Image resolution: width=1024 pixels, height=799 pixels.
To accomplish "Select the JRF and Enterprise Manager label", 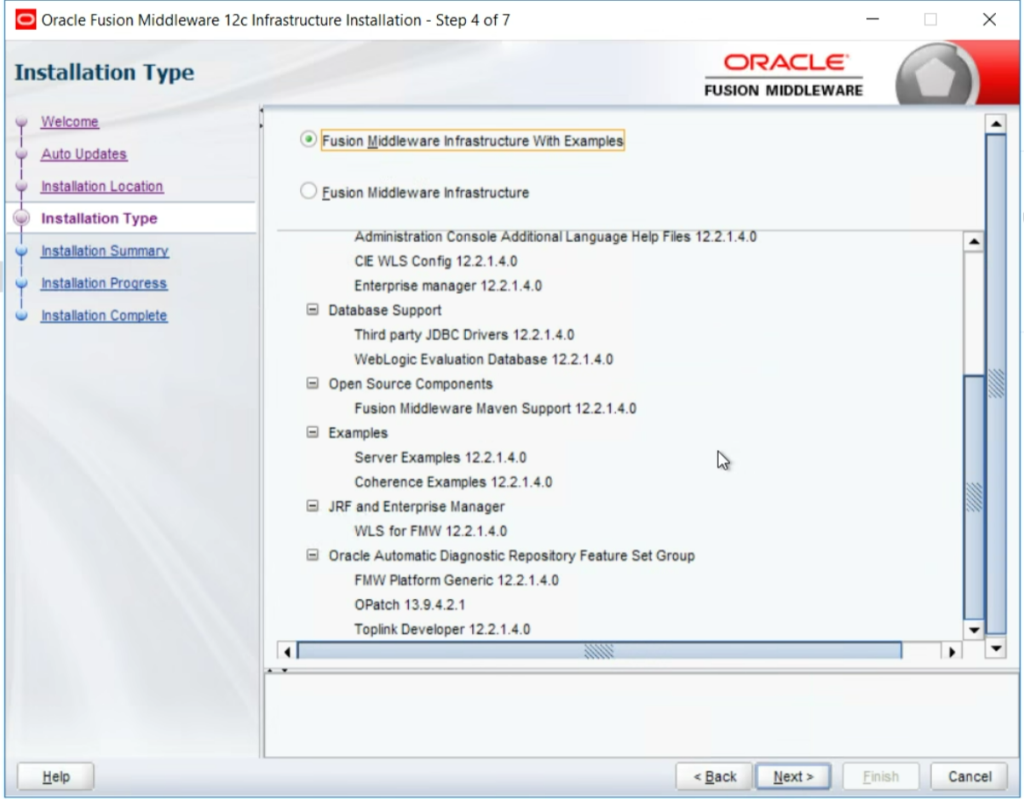I will tap(416, 507).
